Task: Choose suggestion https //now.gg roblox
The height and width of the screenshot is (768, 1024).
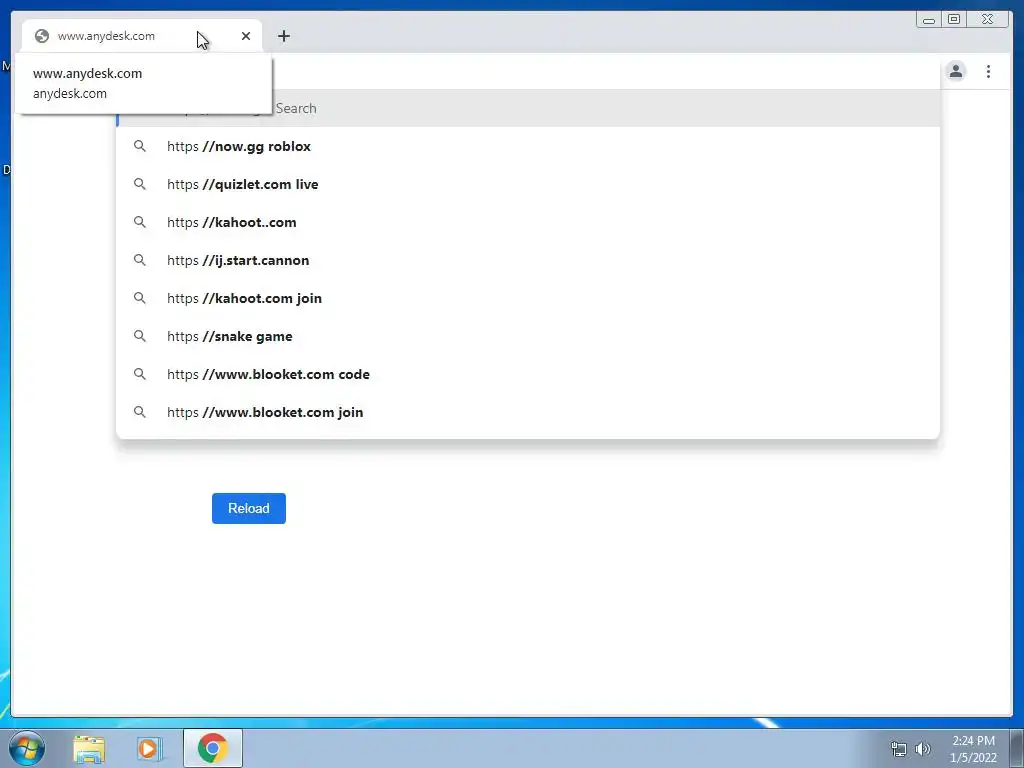Action: point(528,146)
